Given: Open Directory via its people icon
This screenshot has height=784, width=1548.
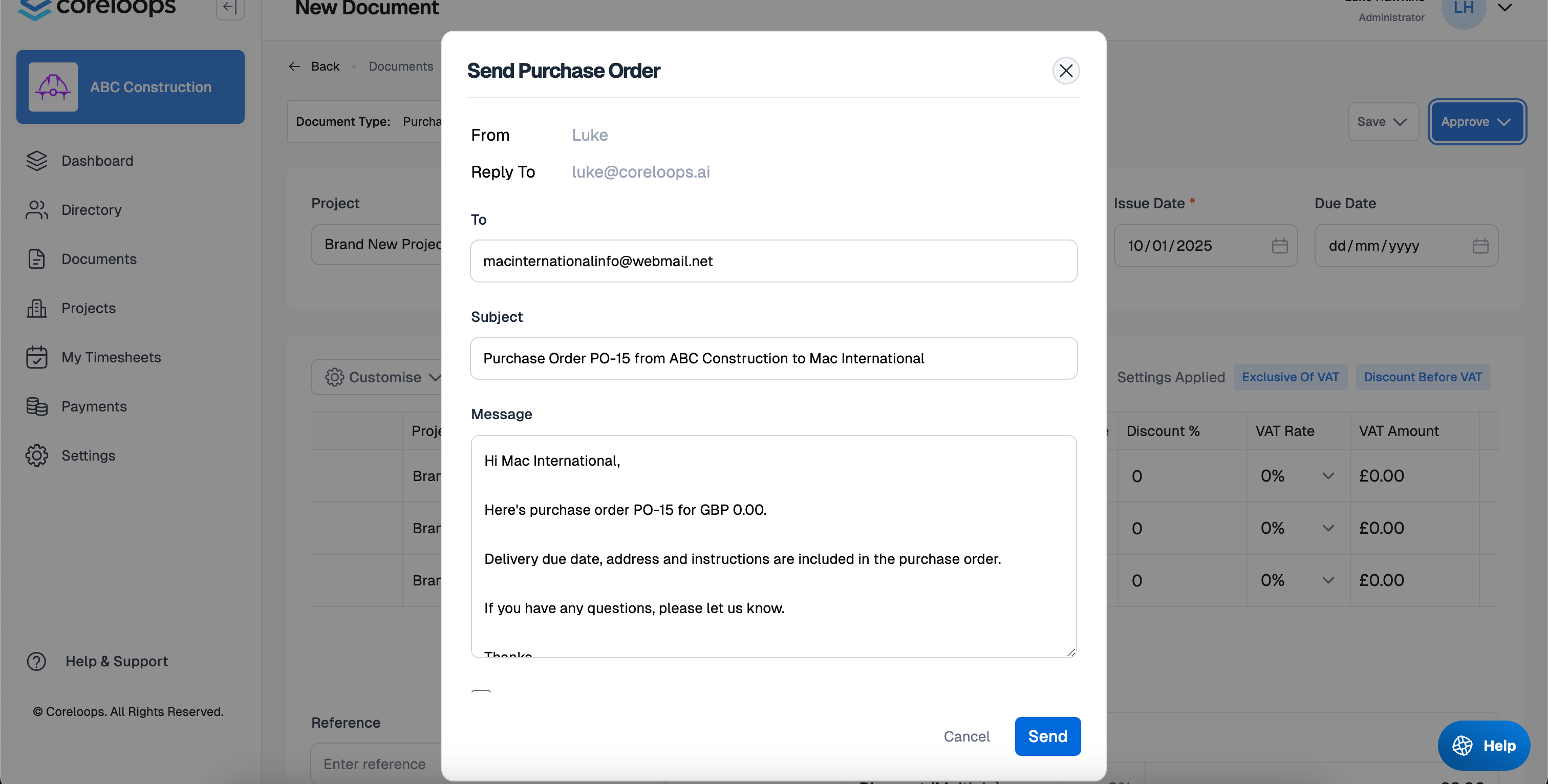Looking at the screenshot, I should (37, 210).
